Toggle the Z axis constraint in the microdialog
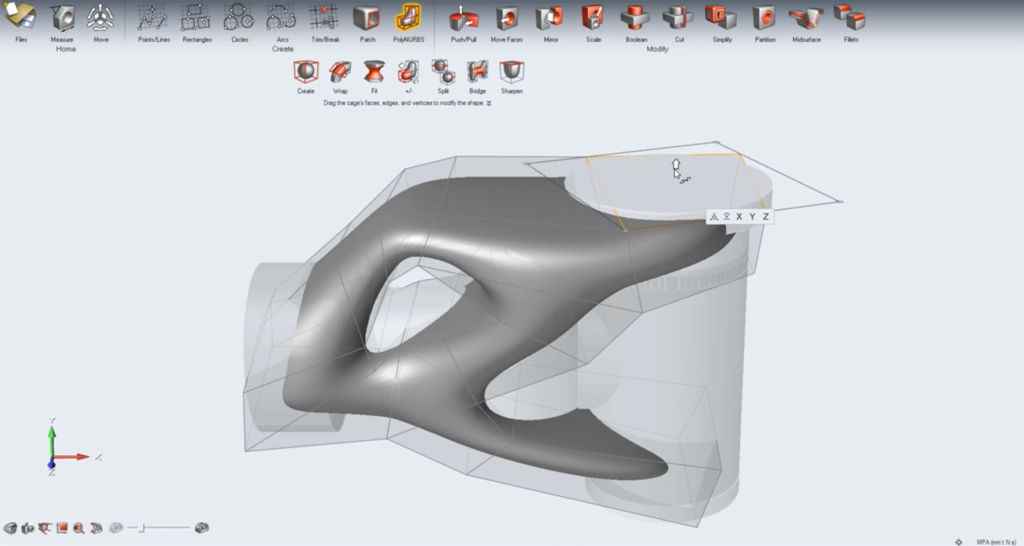Screen dimensions: 1024x546 point(765,216)
